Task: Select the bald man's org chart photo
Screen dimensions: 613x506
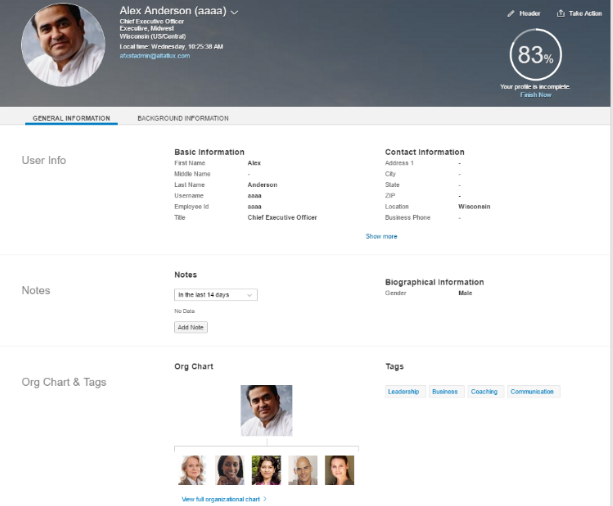Action: pos(303,470)
